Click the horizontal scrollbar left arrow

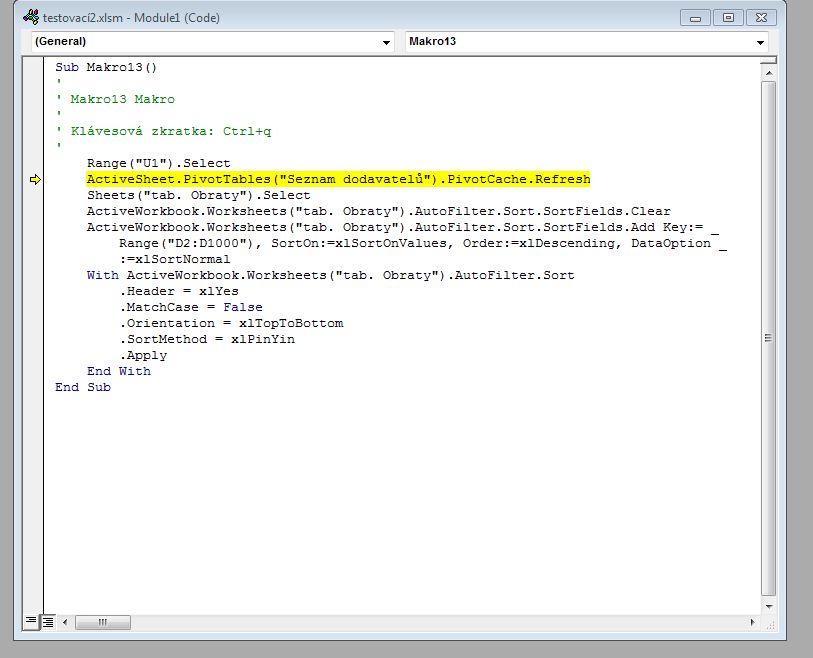[x=66, y=621]
